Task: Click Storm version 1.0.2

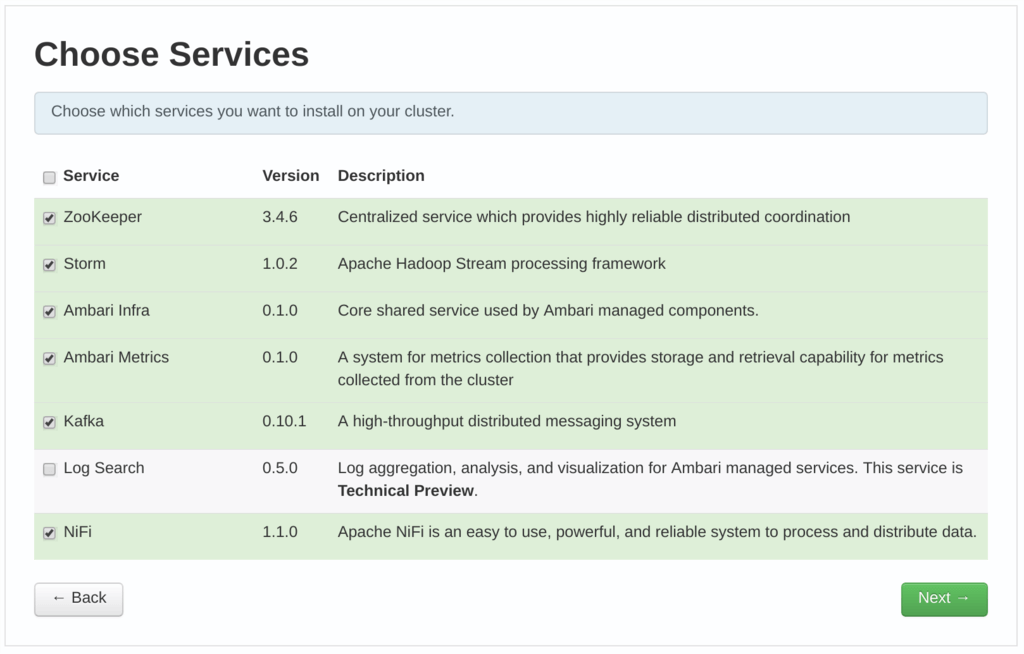Action: point(280,264)
